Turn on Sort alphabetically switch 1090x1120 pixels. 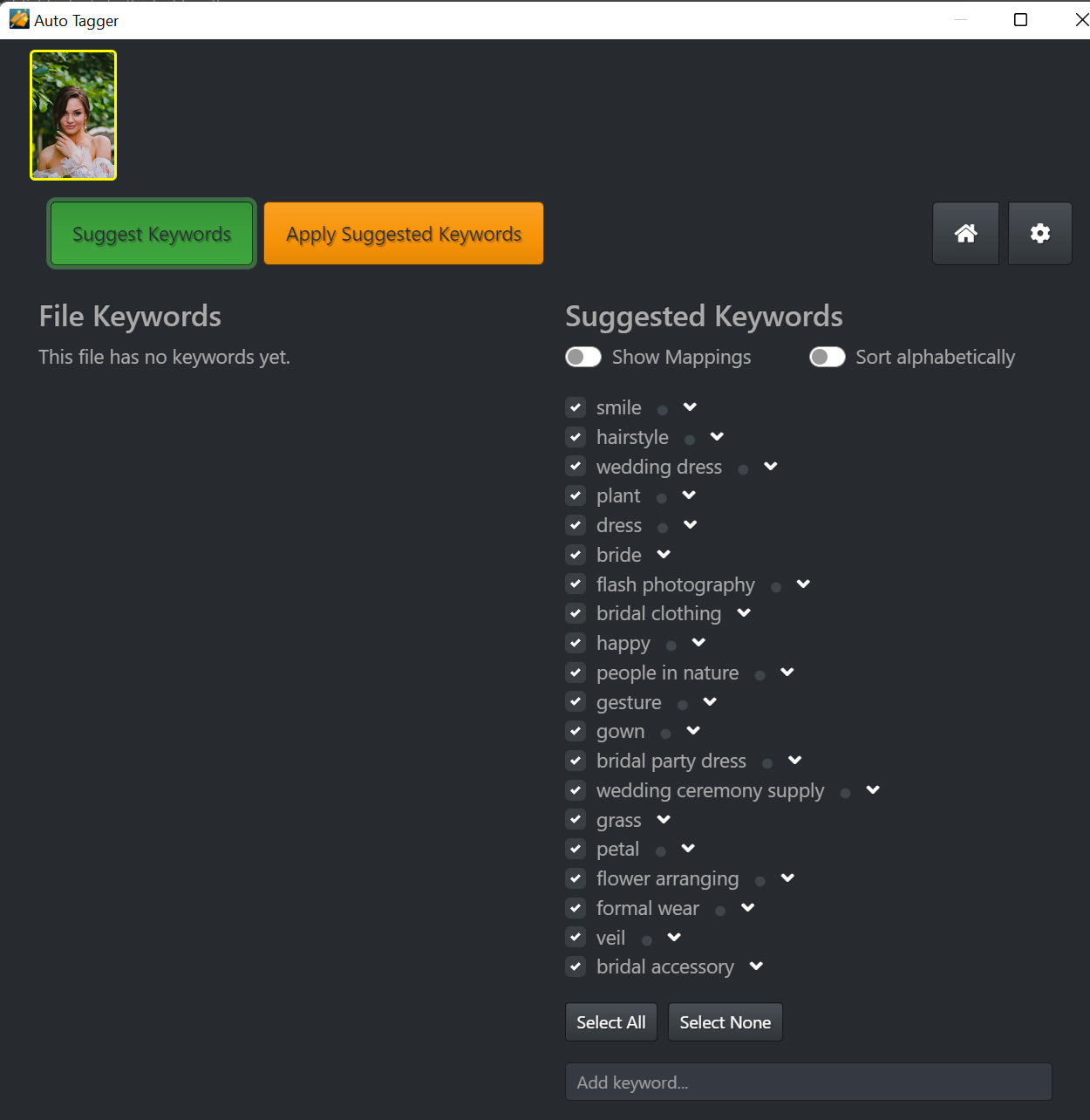(x=828, y=357)
